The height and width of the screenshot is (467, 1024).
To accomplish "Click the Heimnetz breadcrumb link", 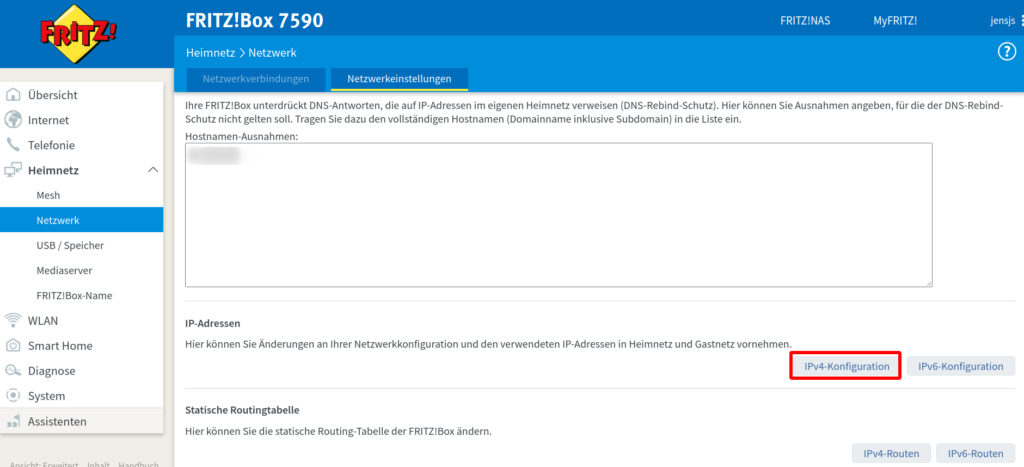I will [x=210, y=53].
